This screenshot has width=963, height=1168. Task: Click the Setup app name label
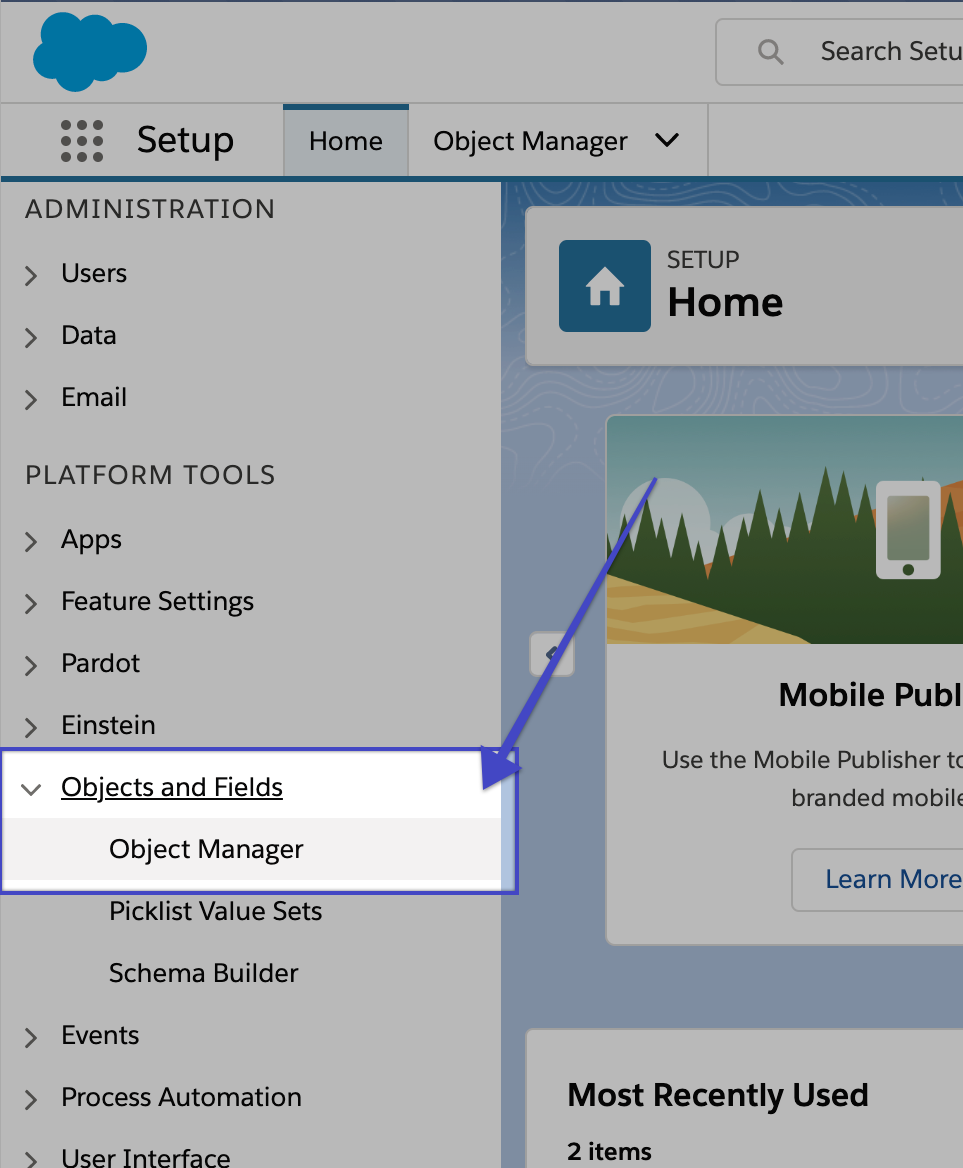point(185,140)
